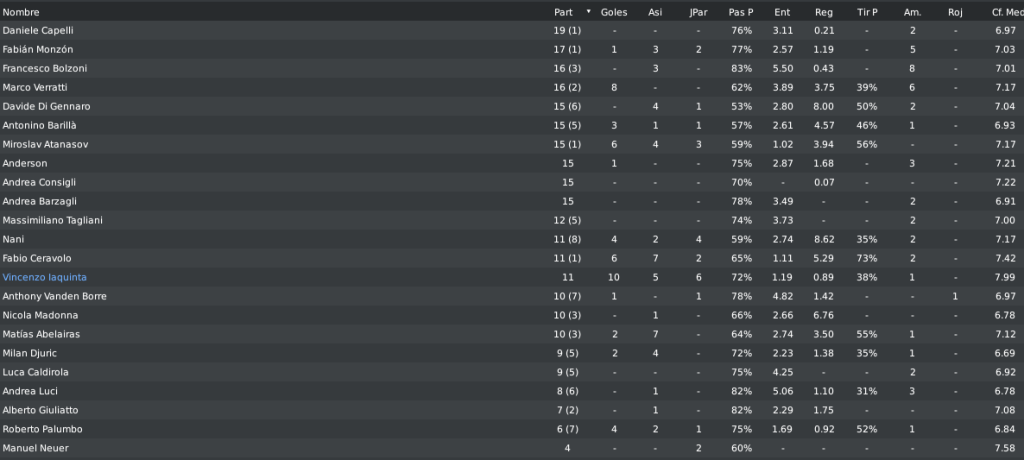Select the Manuel Neuer row
Image resolution: width=1024 pixels, height=460 pixels.
(512, 448)
